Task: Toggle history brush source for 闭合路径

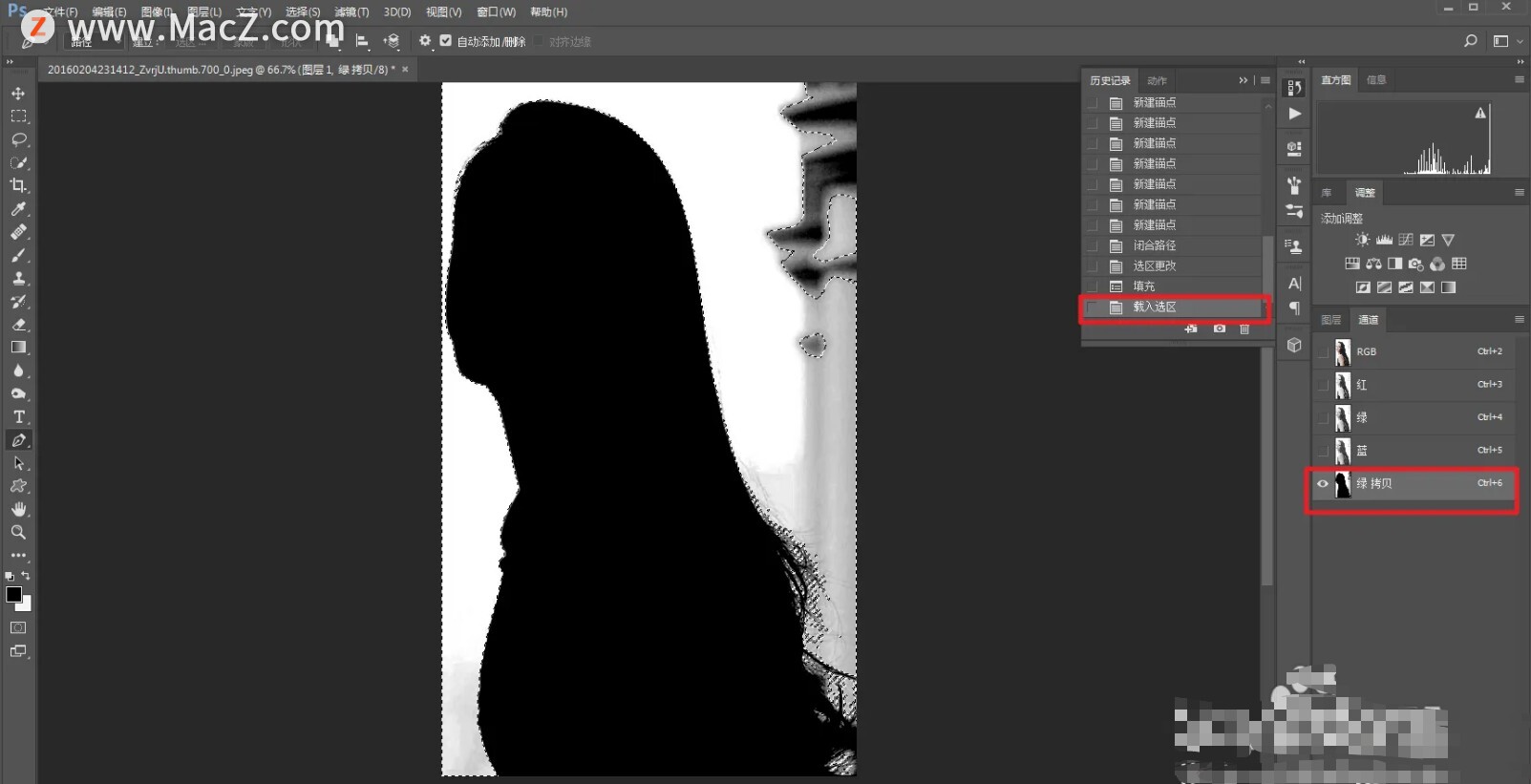Action: [x=1093, y=245]
